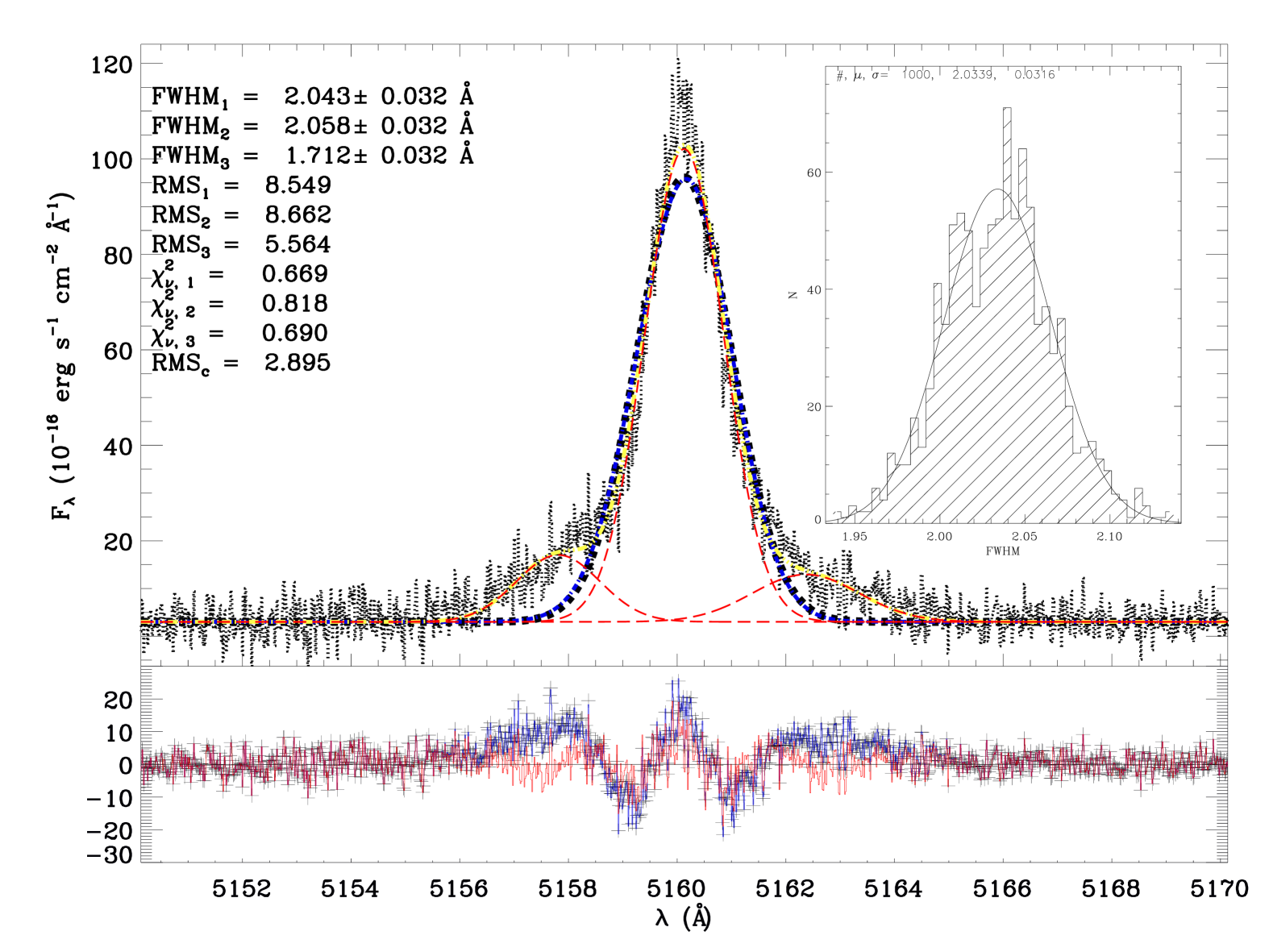Screen dimensions: 1269x952
Task: Click the 5160 wavelength tick label
Action: (676, 888)
